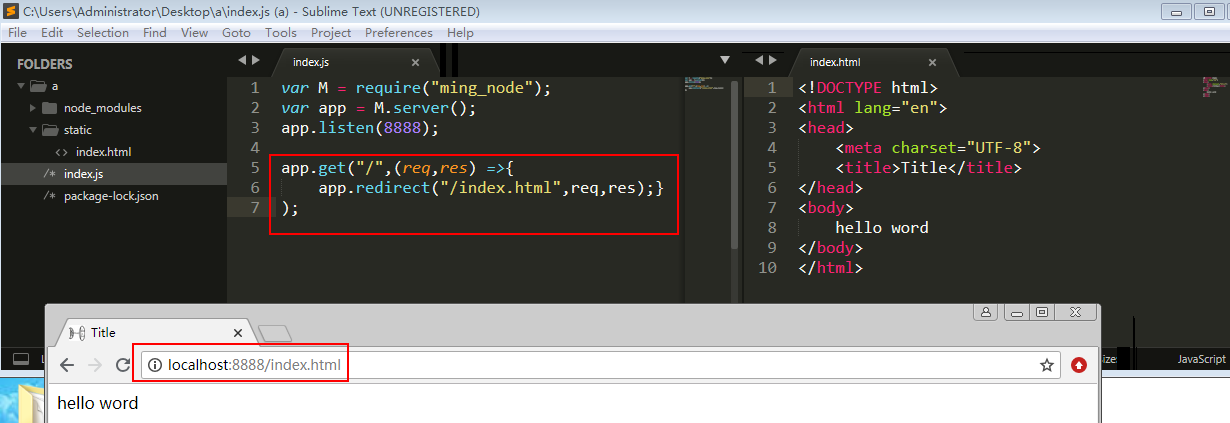Click the node_modules folder icon

(x=50, y=108)
